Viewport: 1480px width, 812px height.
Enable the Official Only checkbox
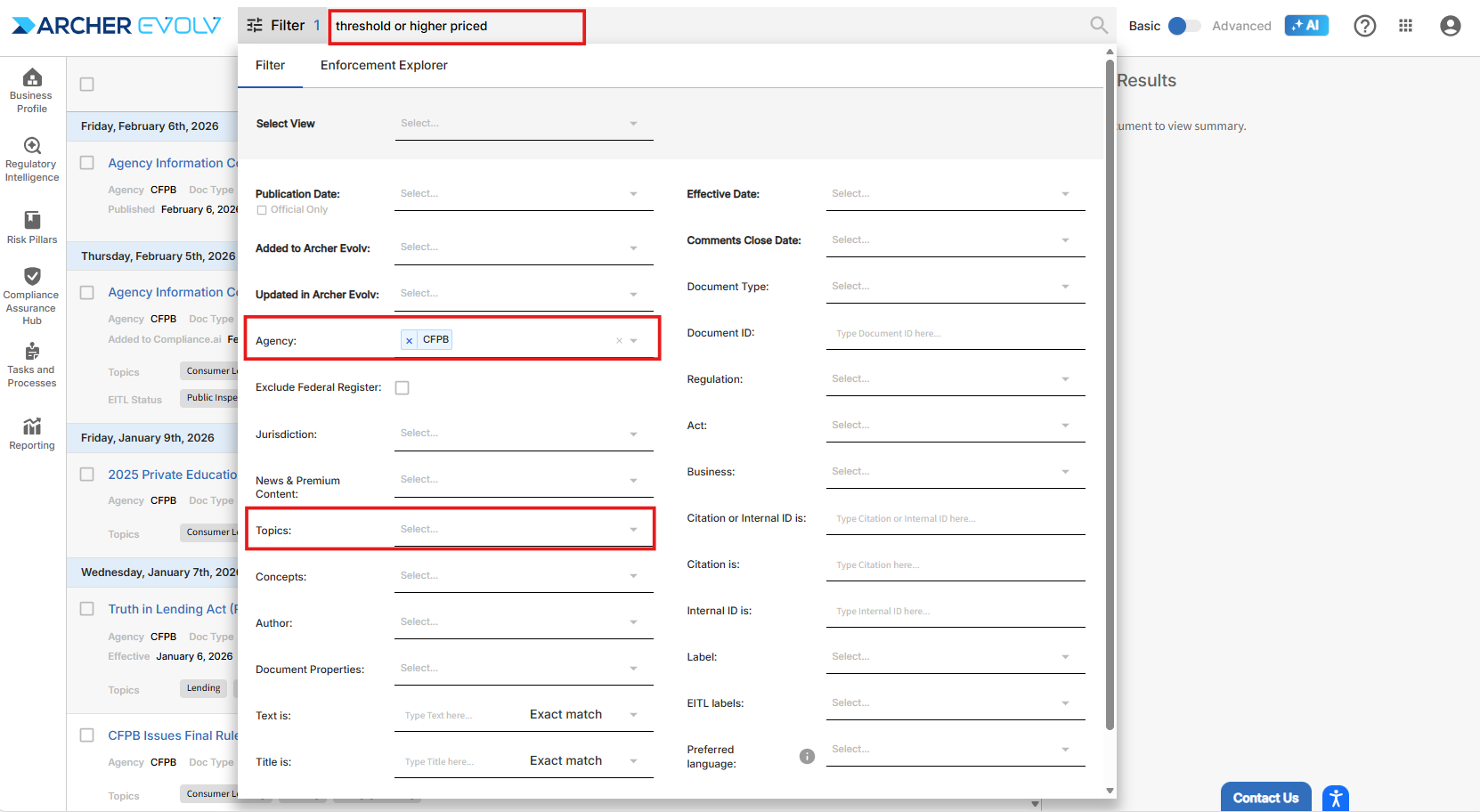pyautogui.click(x=262, y=210)
